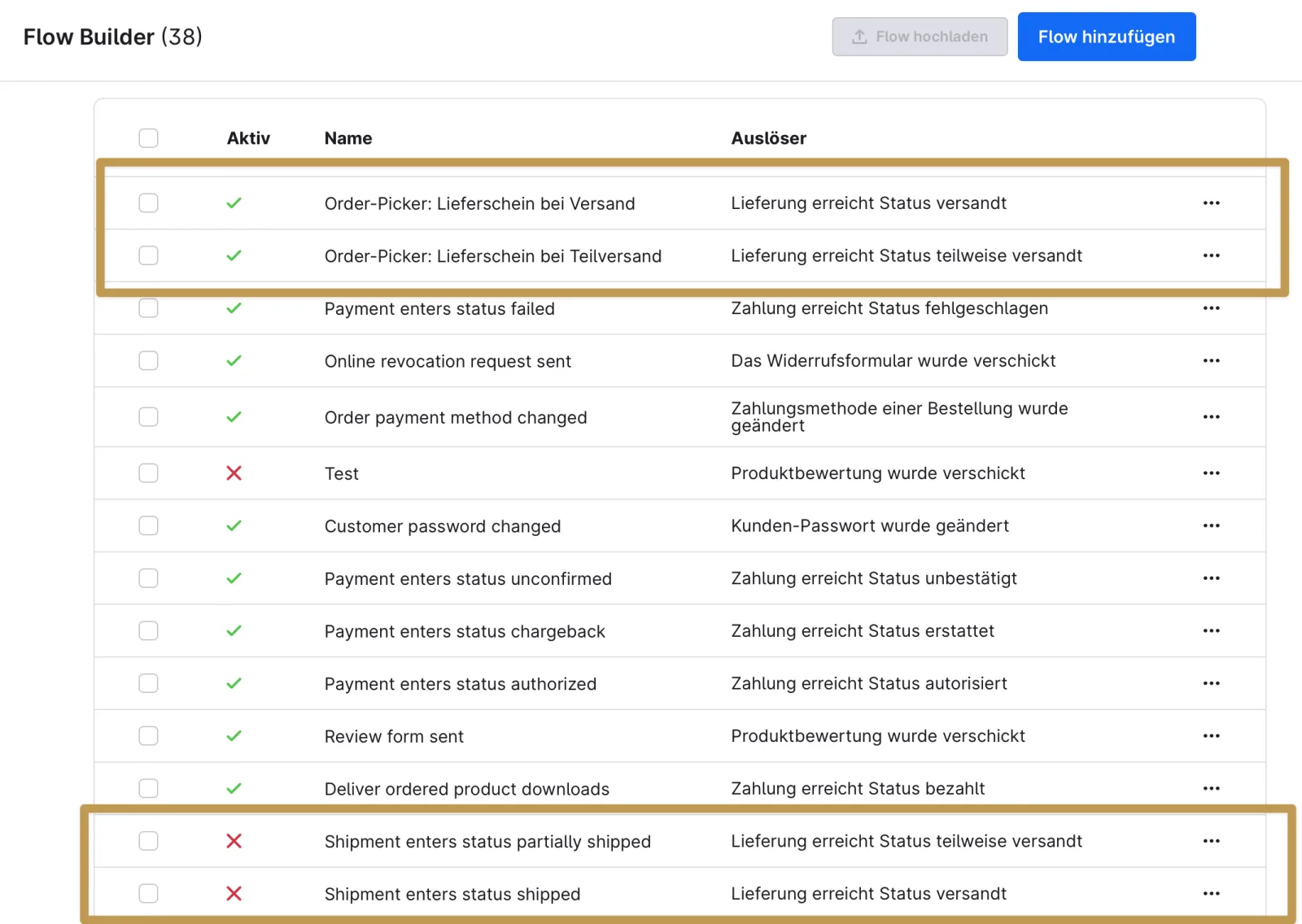This screenshot has height=924, width=1302.
Task: Click green active checkmark of Review form sent
Action: click(x=234, y=736)
